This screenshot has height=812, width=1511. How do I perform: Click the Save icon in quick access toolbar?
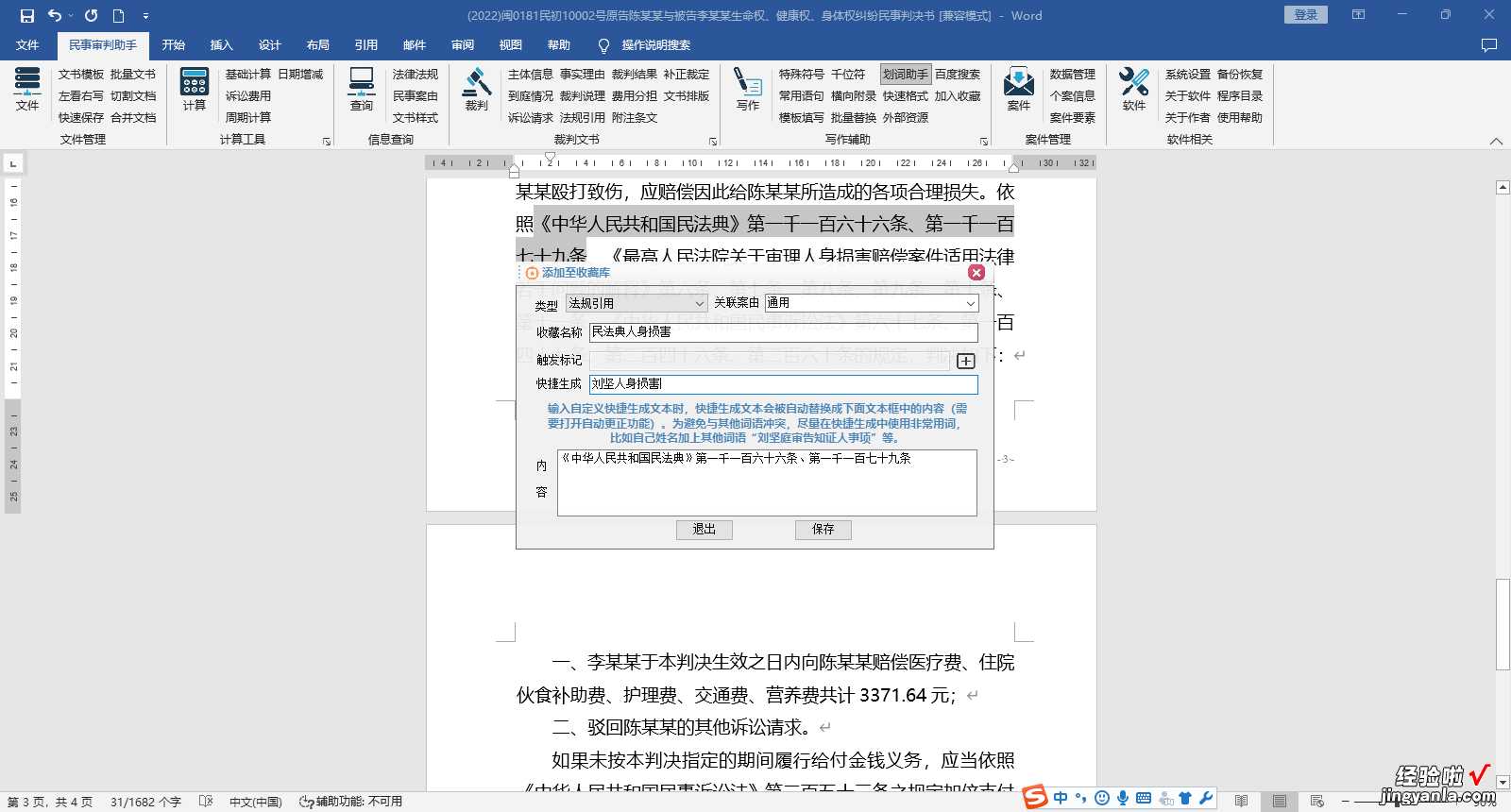tap(27, 15)
